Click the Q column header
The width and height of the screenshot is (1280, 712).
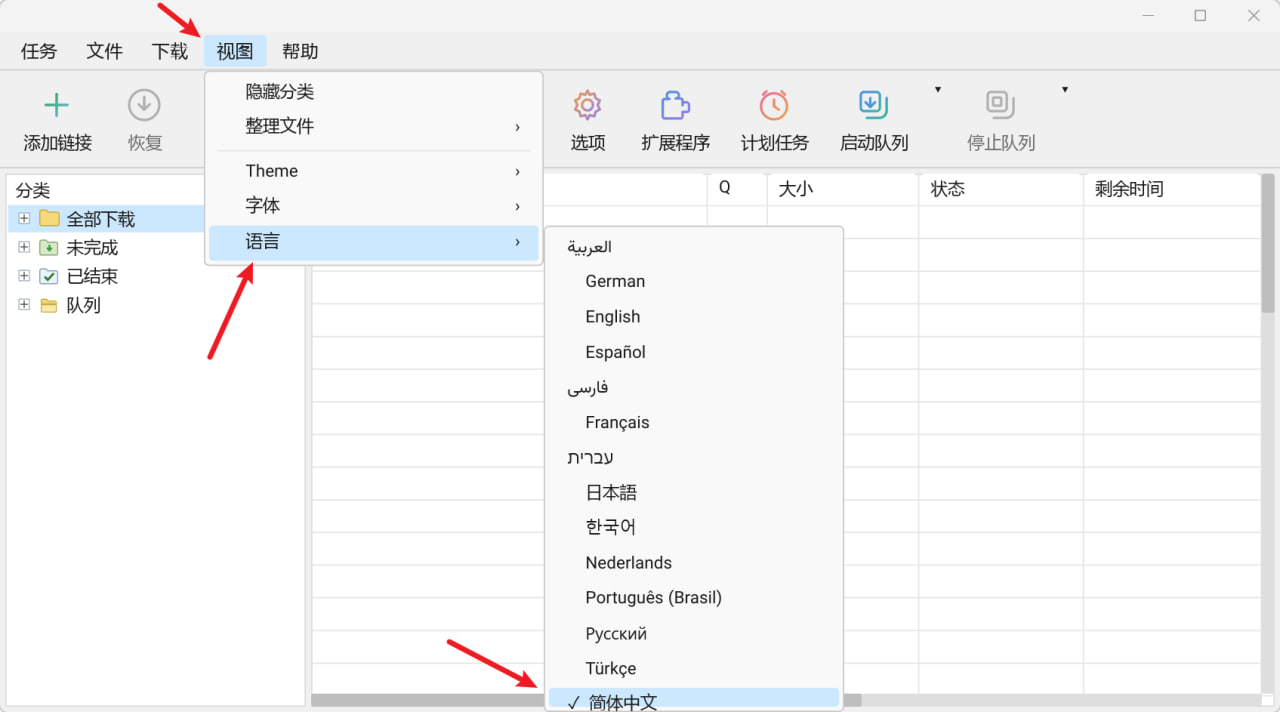click(x=737, y=189)
